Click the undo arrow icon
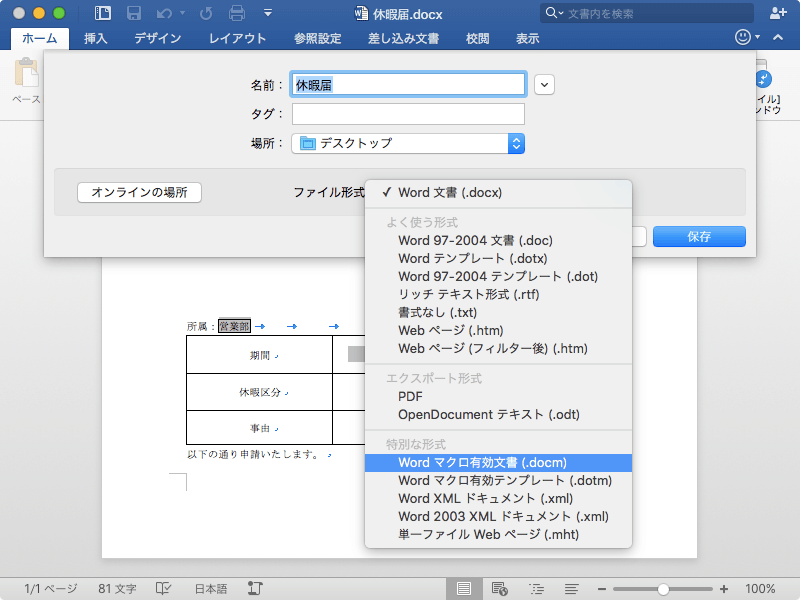This screenshot has height=600, width=800. tap(164, 13)
